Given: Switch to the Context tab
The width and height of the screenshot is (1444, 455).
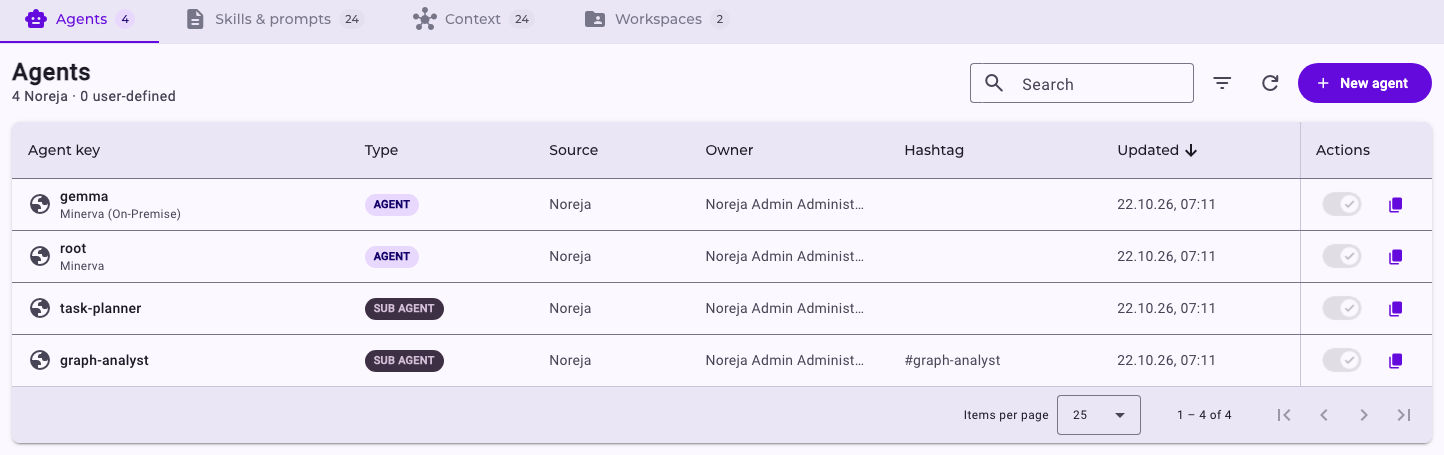Looking at the screenshot, I should [473, 20].
